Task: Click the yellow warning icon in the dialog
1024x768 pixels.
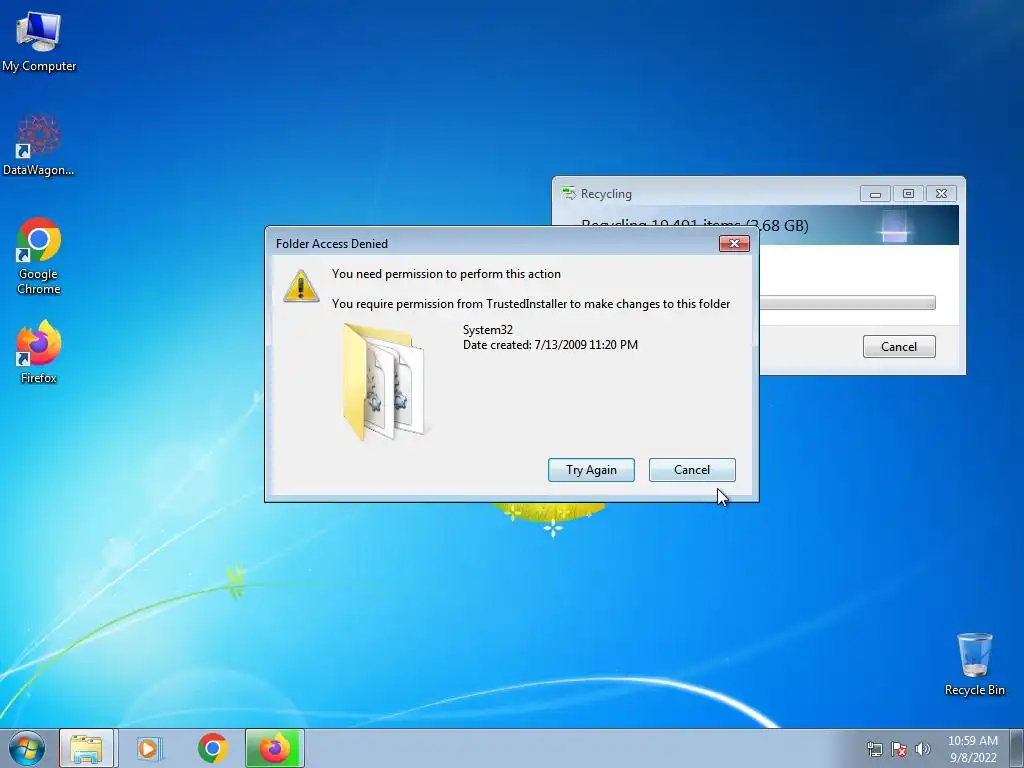Action: tap(300, 286)
